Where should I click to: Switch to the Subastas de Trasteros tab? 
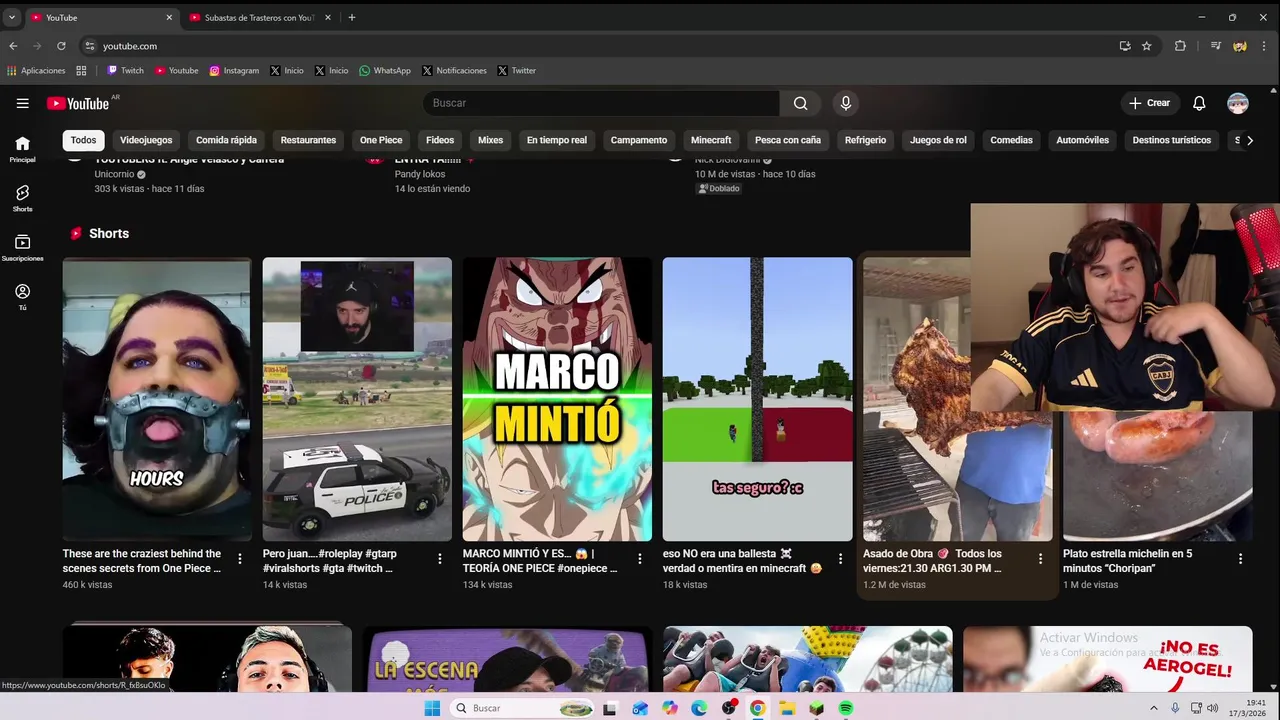coord(259,17)
